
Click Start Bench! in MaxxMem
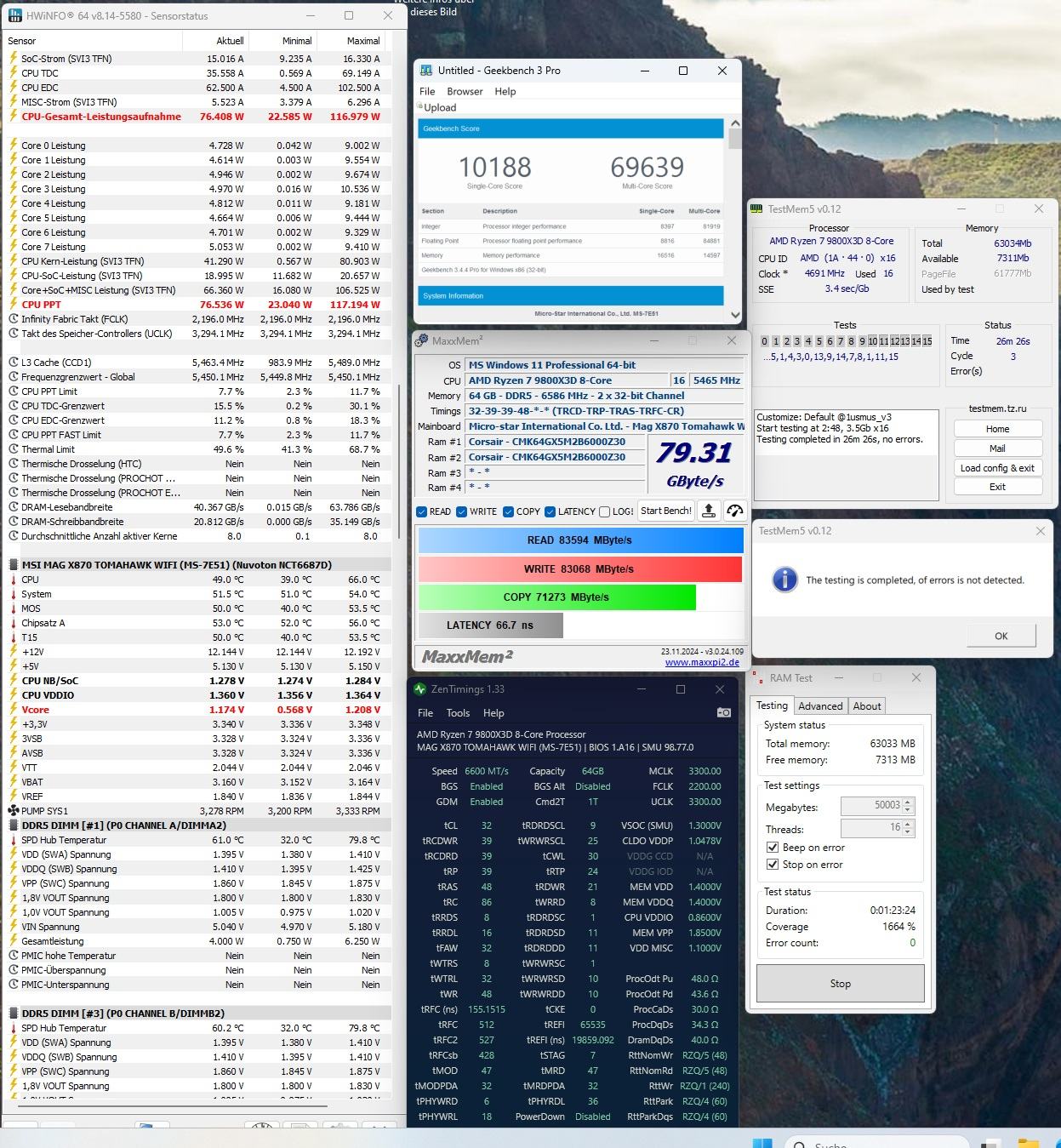(666, 511)
